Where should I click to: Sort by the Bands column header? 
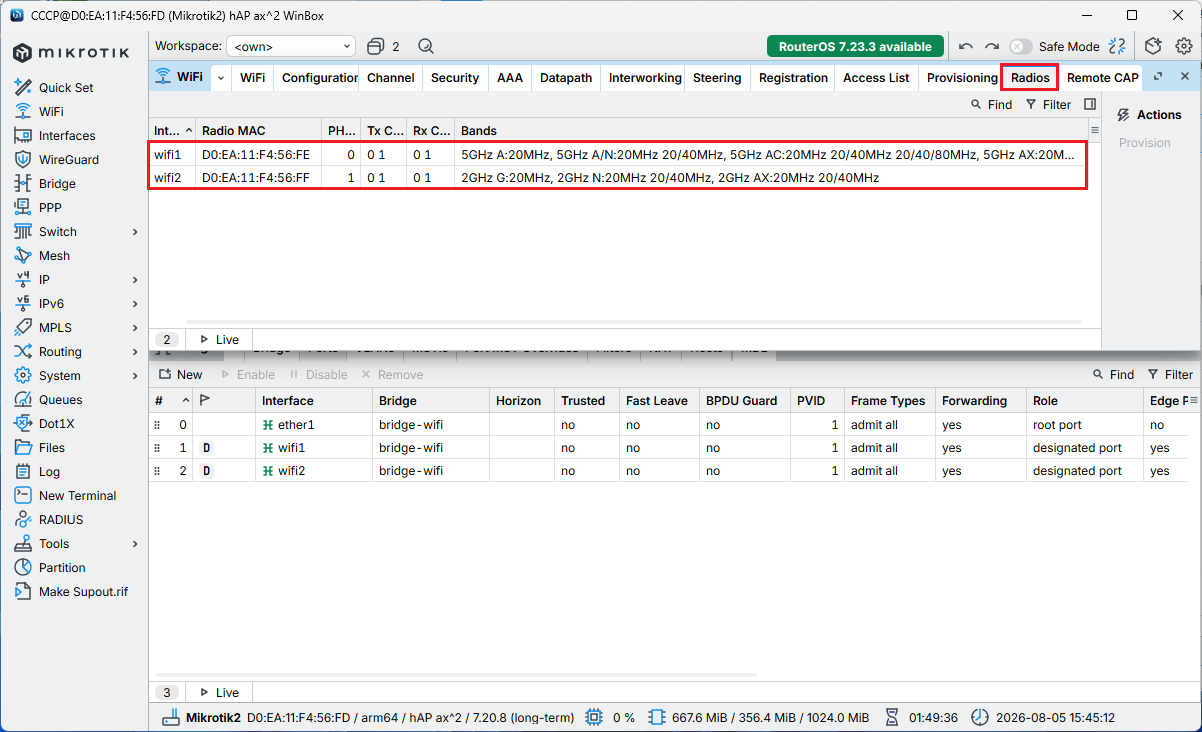click(770, 130)
